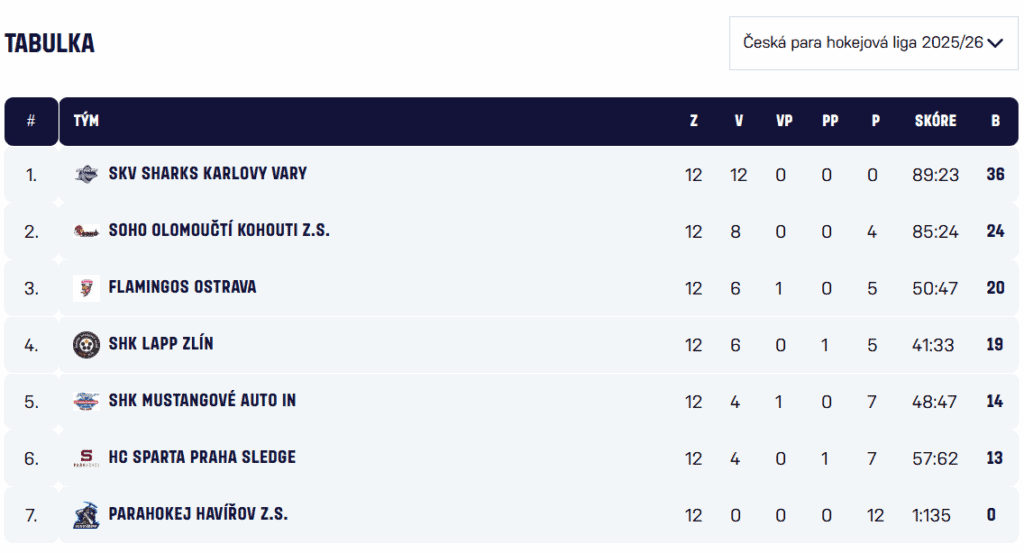Click the SHK Mustangové Auto In logo
The height and width of the screenshot is (553, 1024).
coord(87,401)
